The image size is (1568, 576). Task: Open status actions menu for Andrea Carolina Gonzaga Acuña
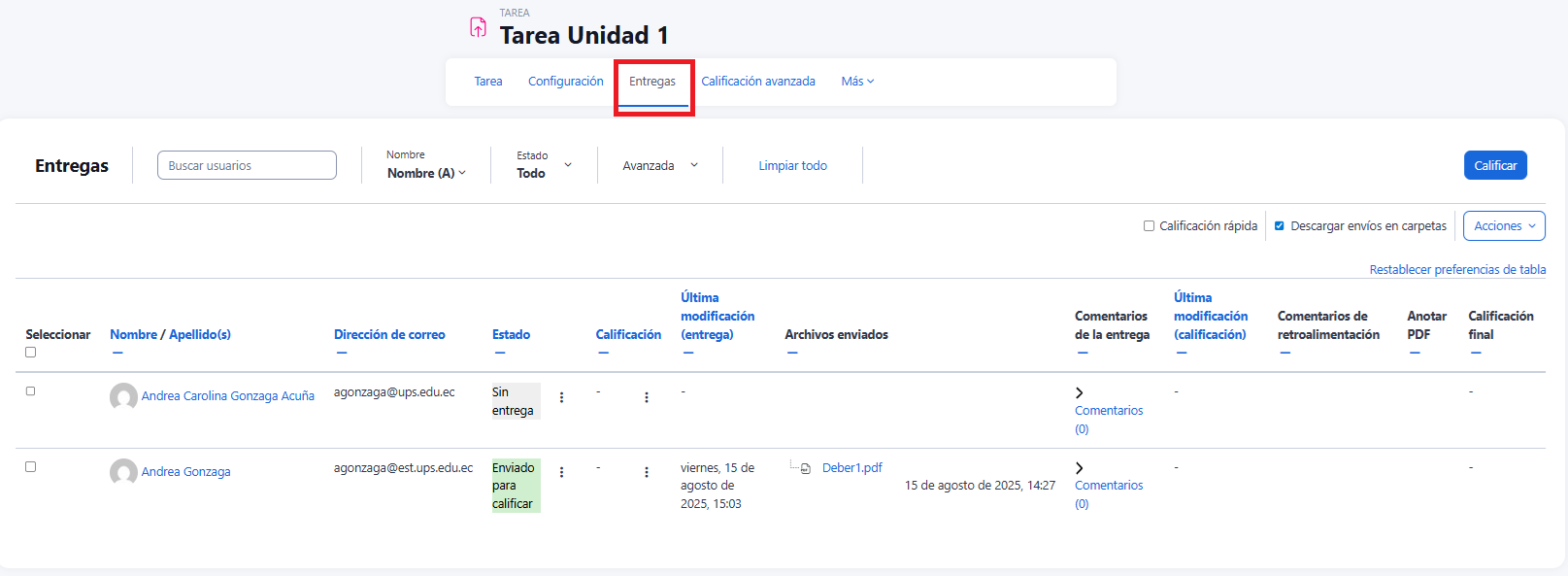561,397
